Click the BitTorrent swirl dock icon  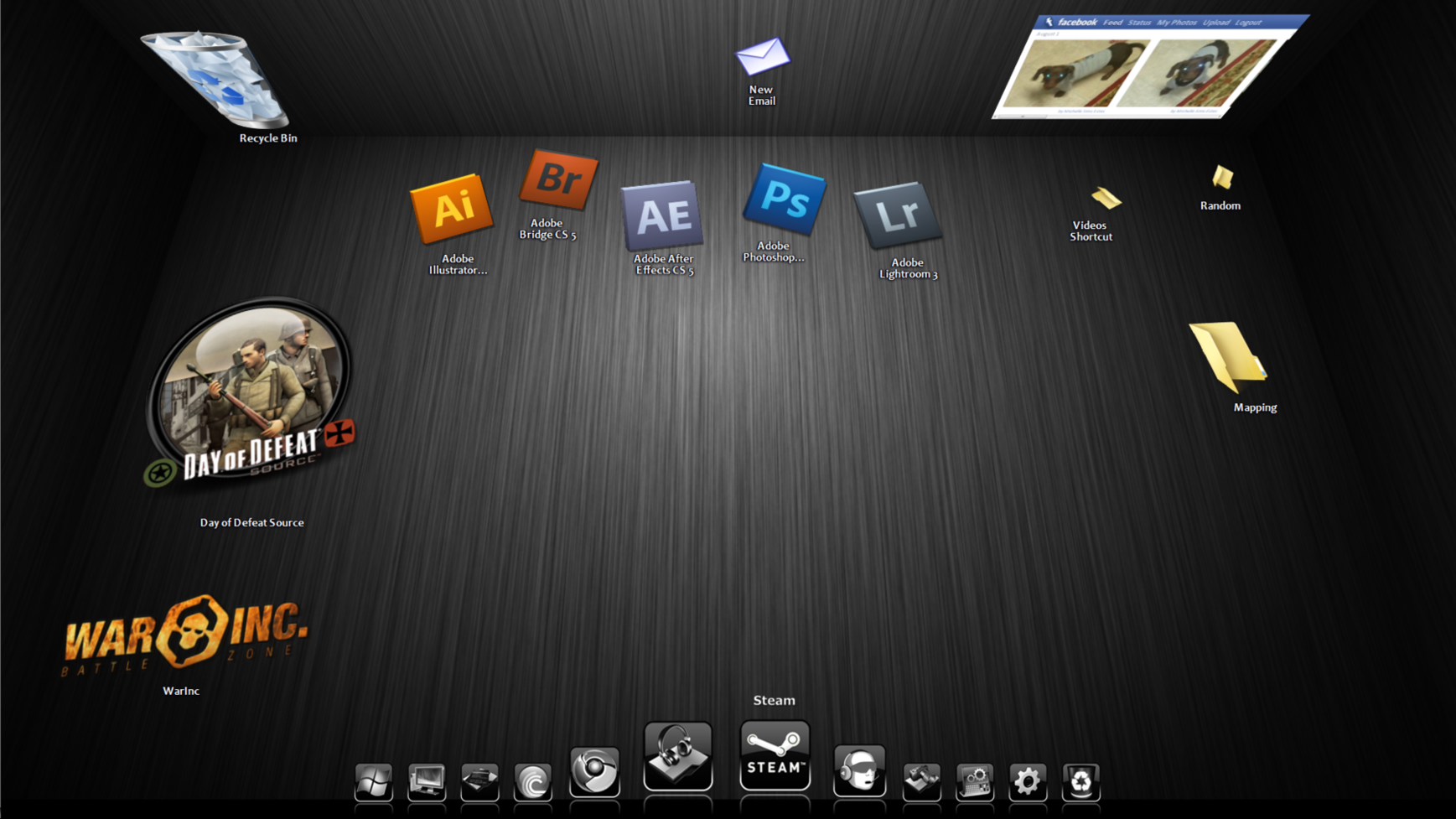click(533, 782)
